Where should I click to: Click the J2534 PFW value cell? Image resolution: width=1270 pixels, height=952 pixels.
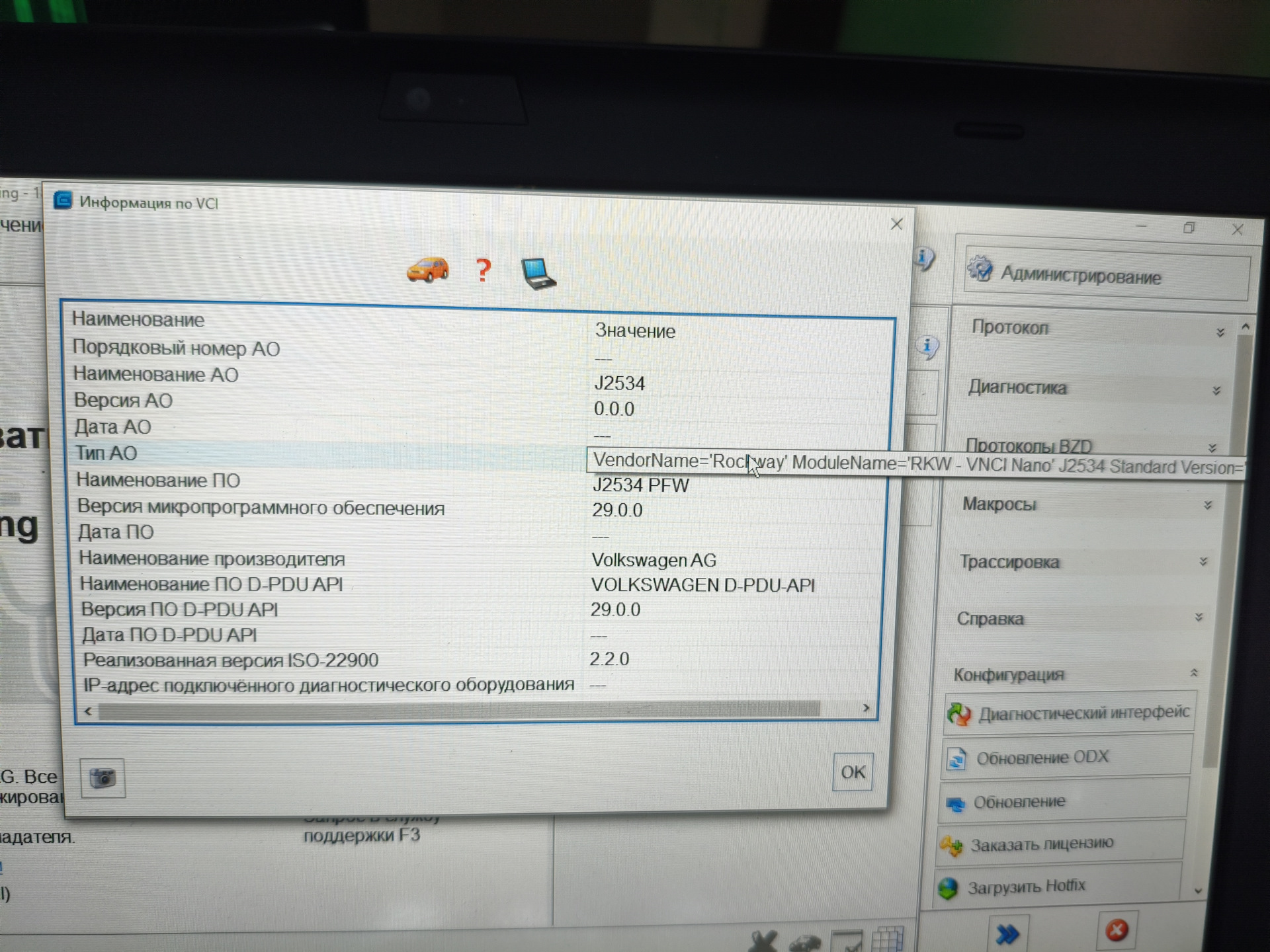641,485
